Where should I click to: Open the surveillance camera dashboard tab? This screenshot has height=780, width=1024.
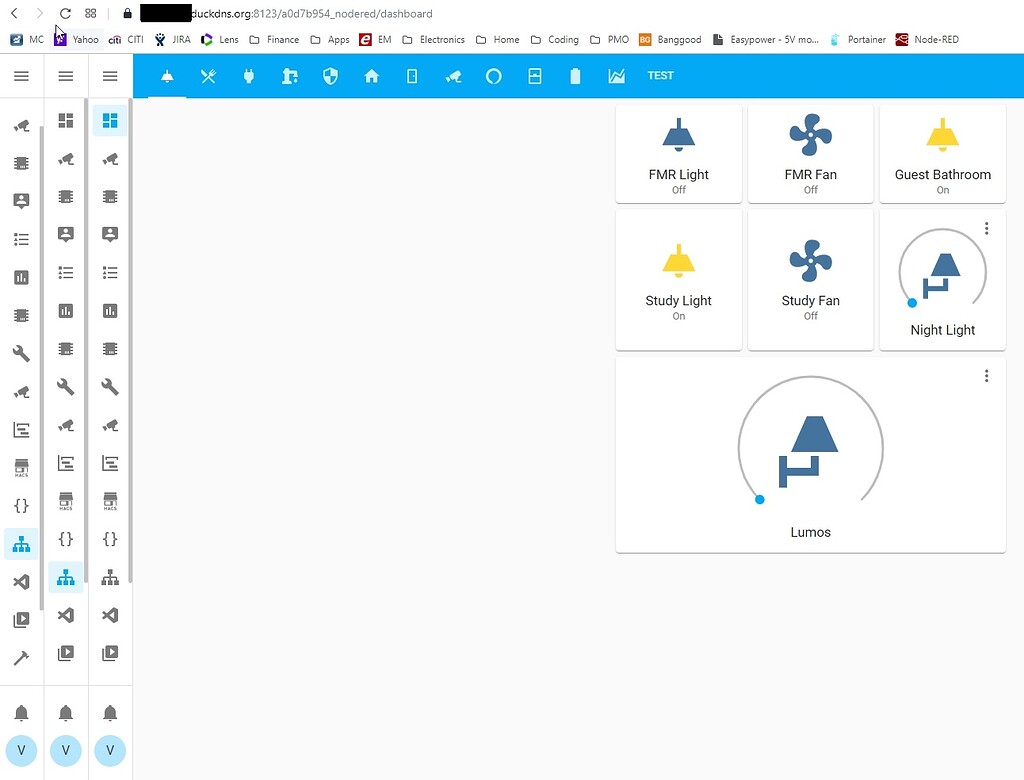[x=453, y=75]
